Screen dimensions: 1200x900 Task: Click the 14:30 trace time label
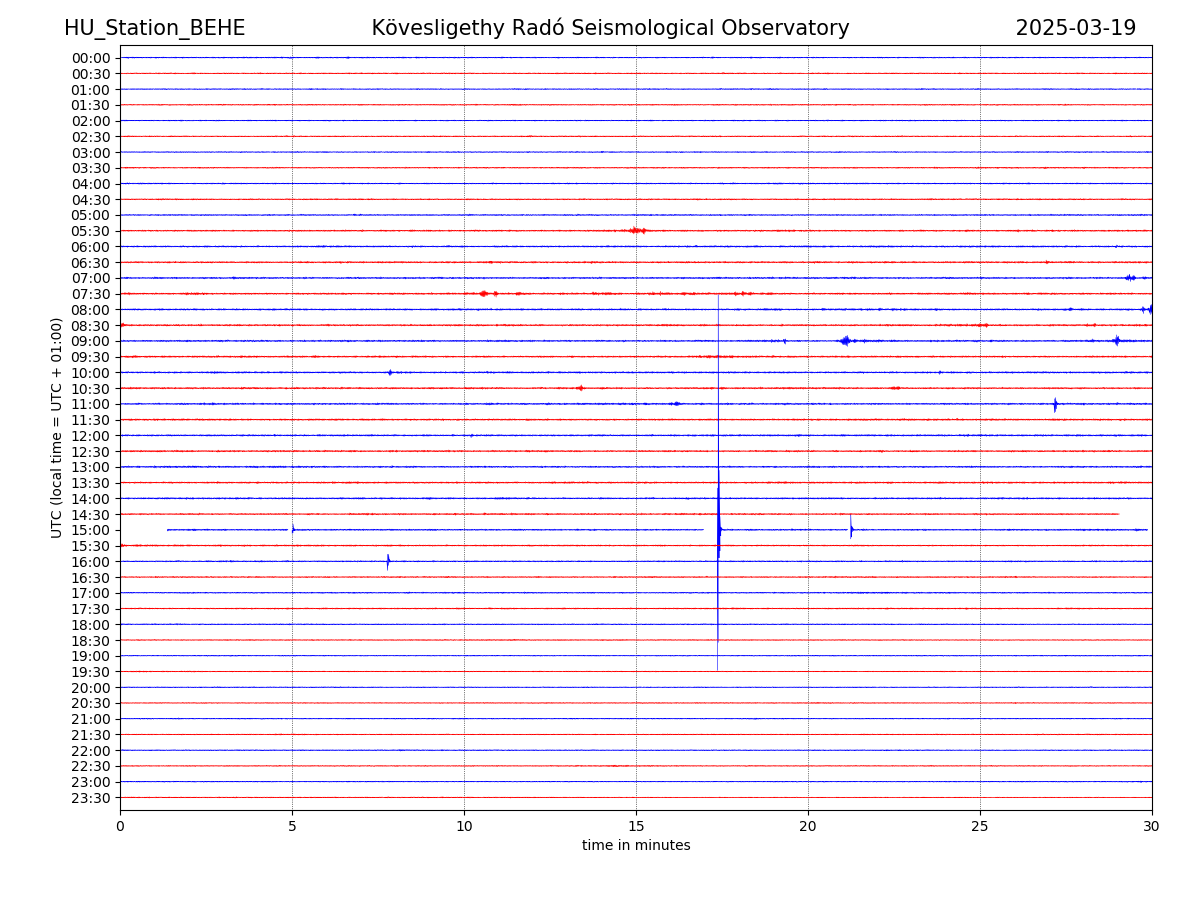tap(91, 515)
